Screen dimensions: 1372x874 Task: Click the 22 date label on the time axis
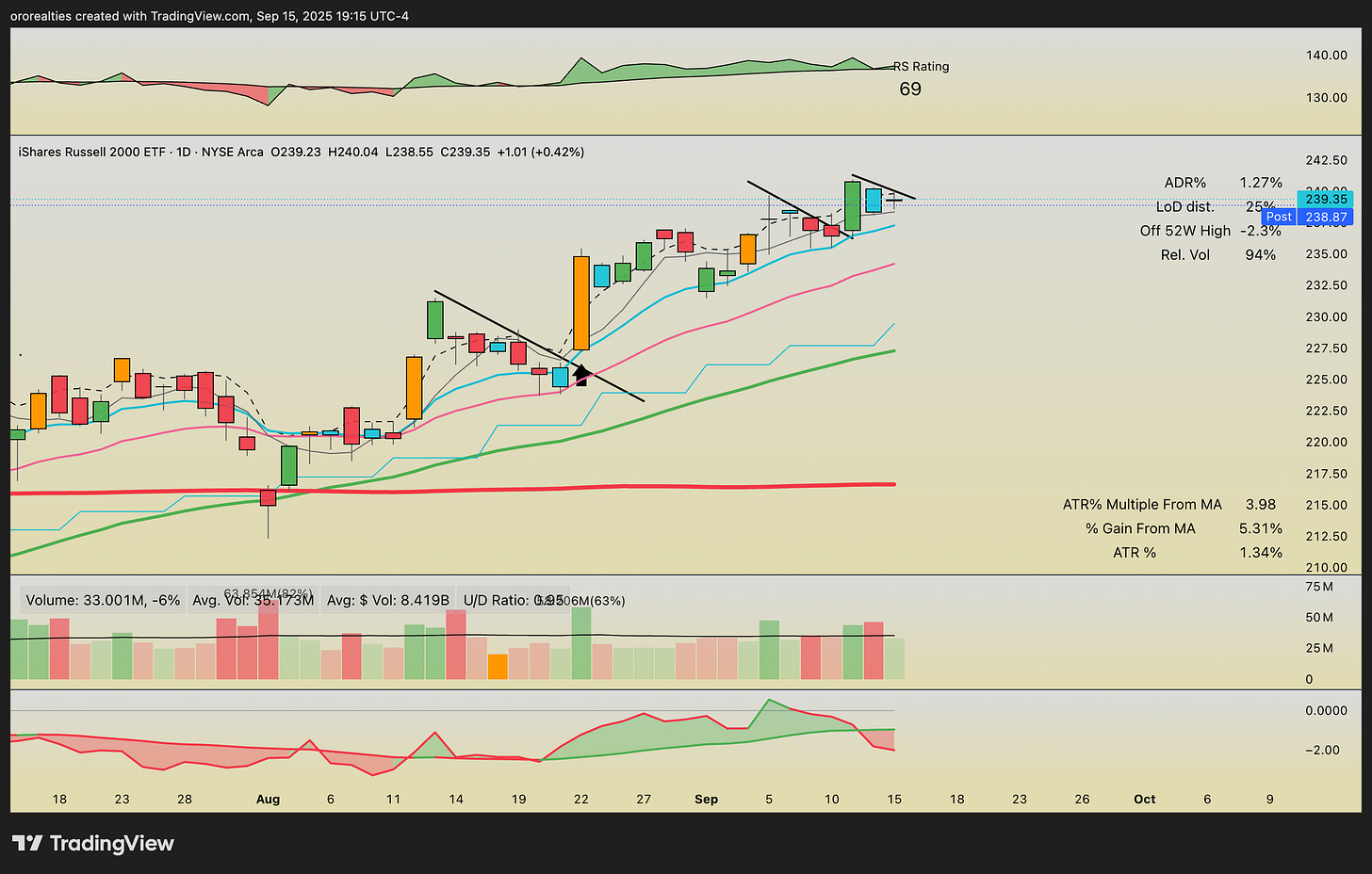581,800
